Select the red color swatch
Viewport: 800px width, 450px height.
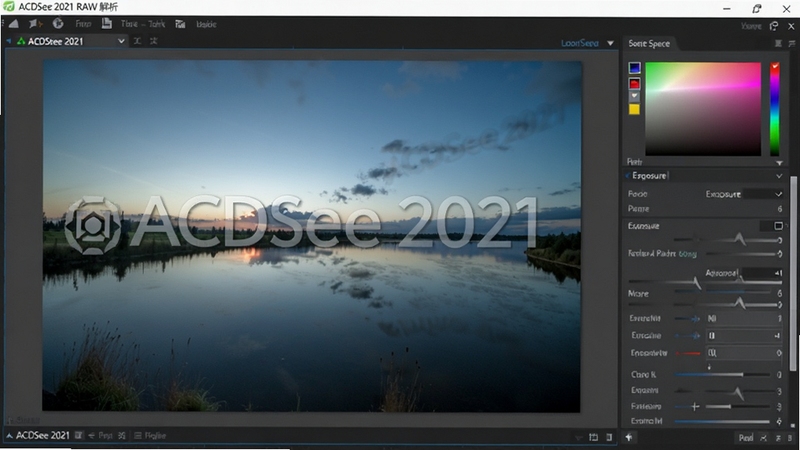(634, 83)
